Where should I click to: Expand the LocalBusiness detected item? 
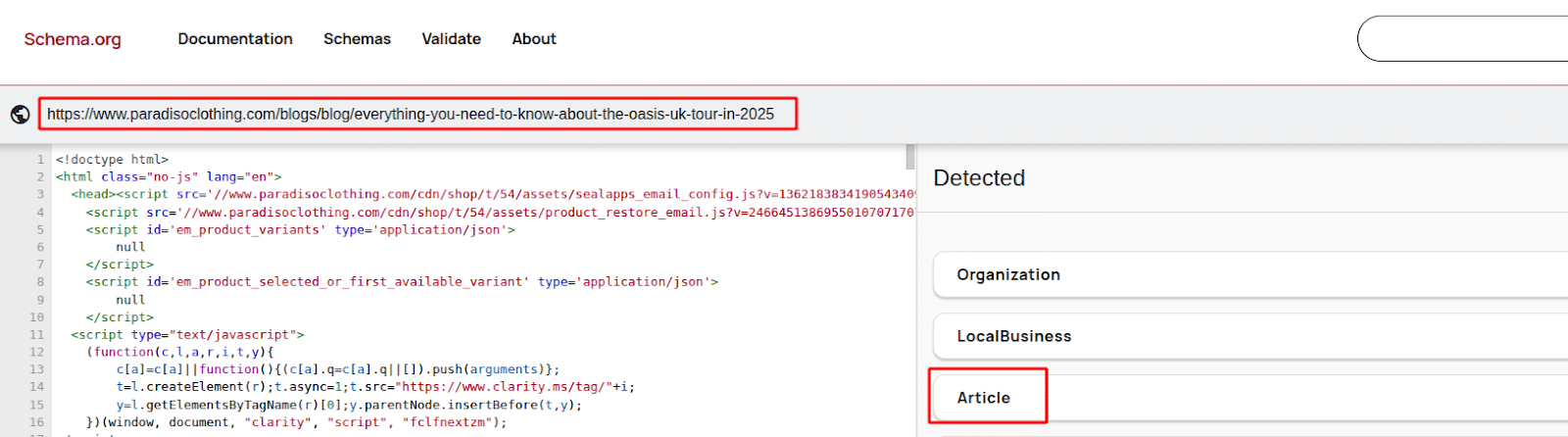1250,336
